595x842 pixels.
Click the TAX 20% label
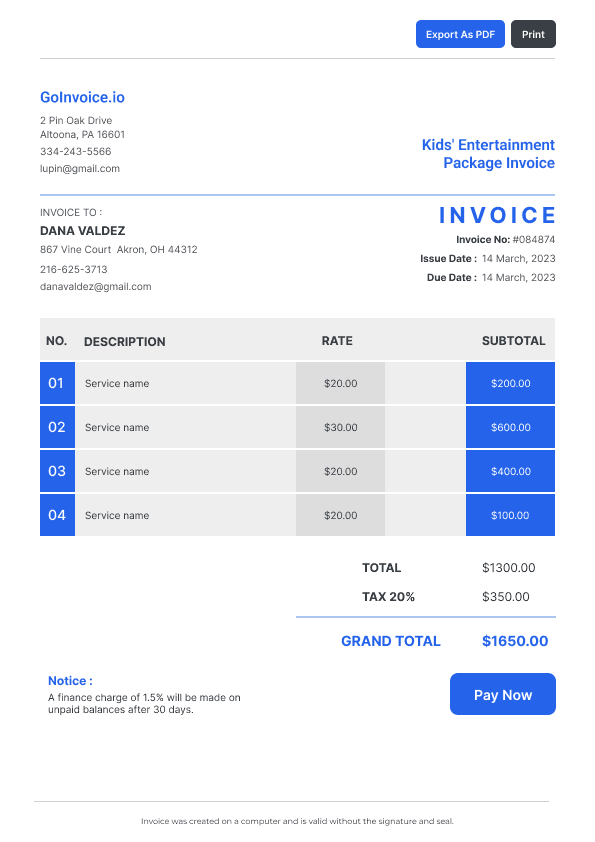388,597
